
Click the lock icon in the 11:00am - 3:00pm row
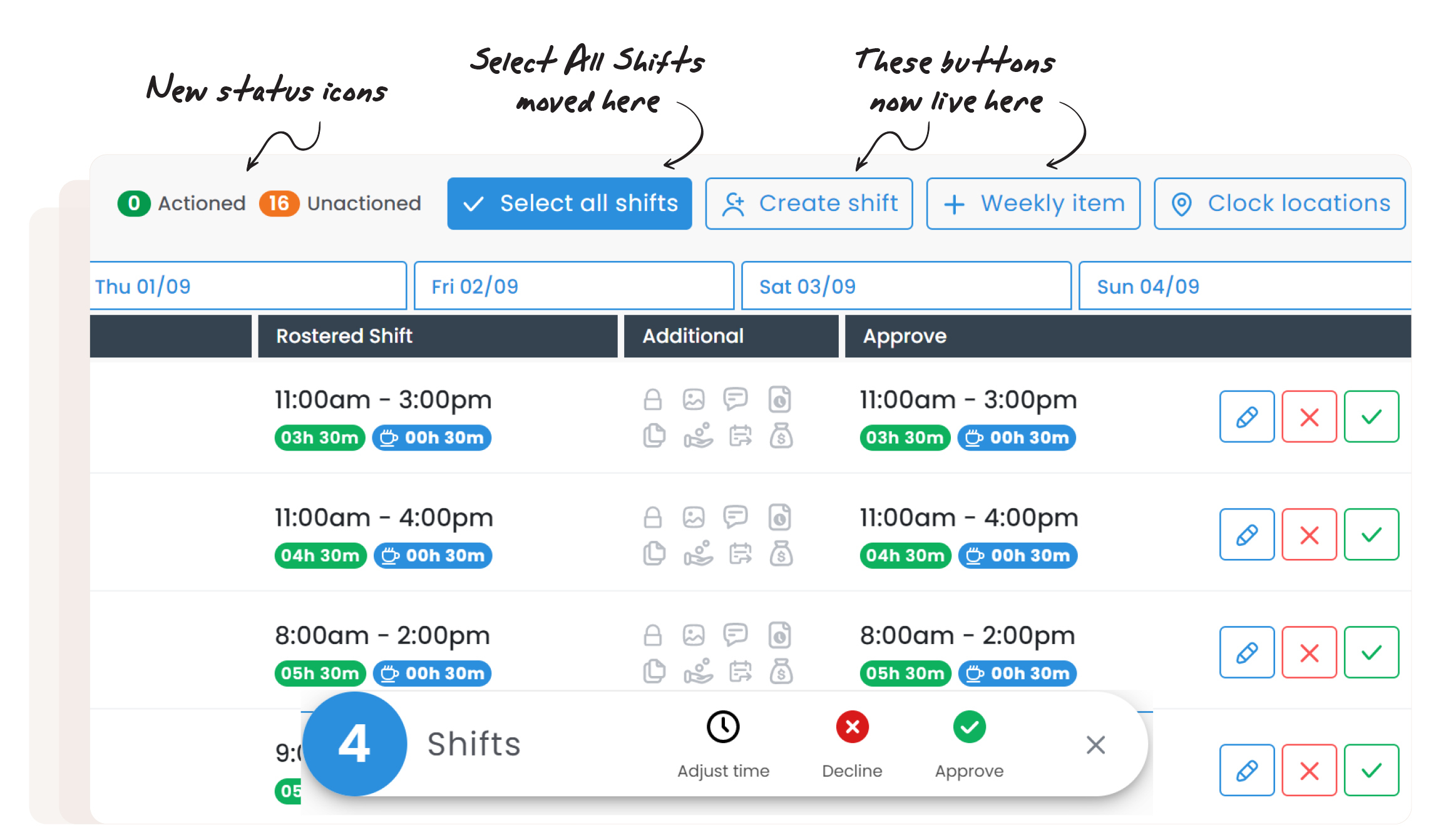coord(652,399)
